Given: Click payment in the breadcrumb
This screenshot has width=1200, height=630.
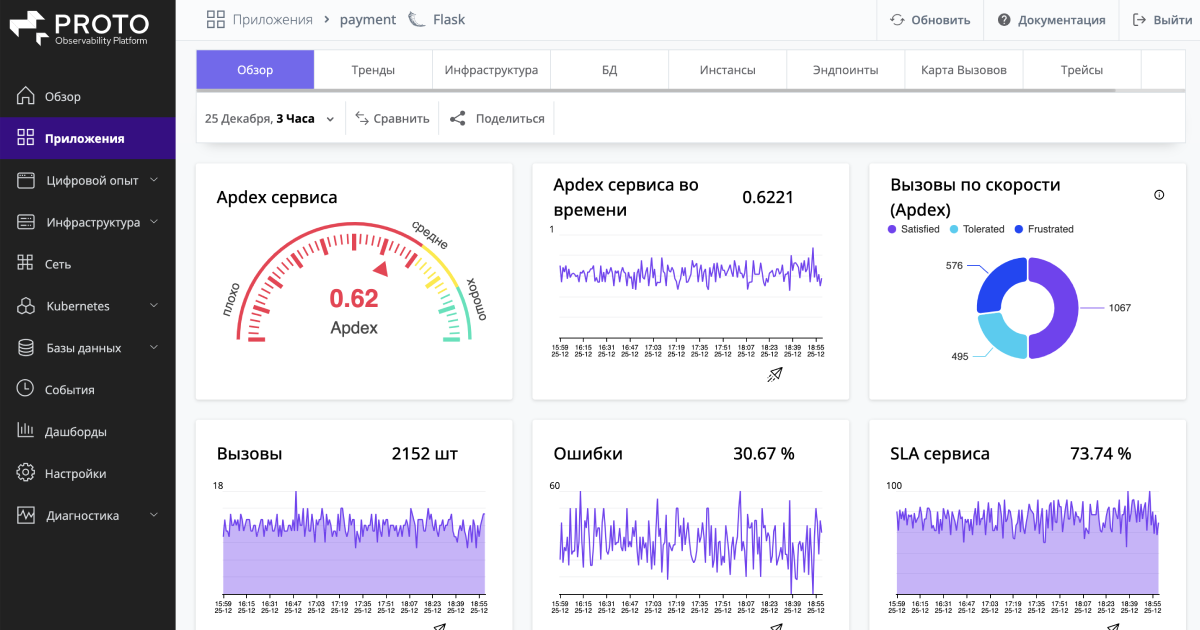Looking at the screenshot, I should click(367, 19).
